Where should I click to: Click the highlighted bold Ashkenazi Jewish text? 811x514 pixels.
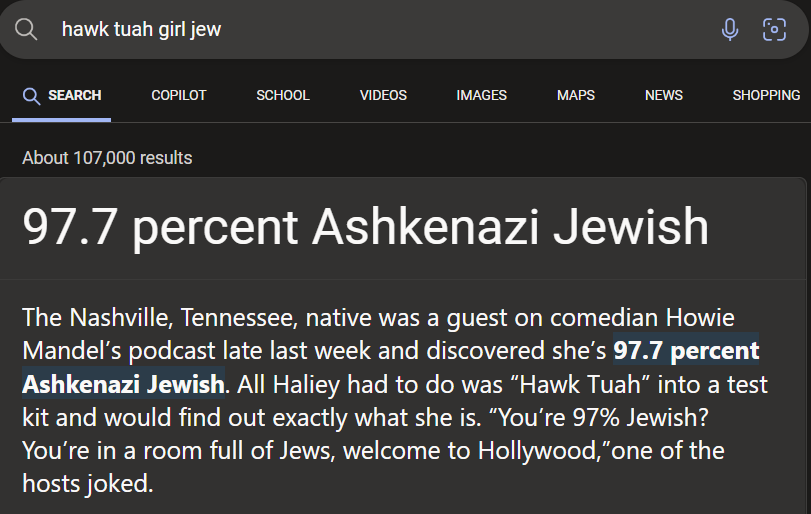point(123,384)
